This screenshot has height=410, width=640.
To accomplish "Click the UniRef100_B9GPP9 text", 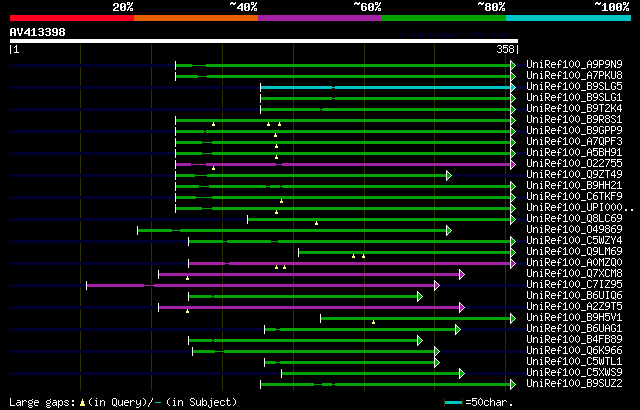I will point(574,131).
